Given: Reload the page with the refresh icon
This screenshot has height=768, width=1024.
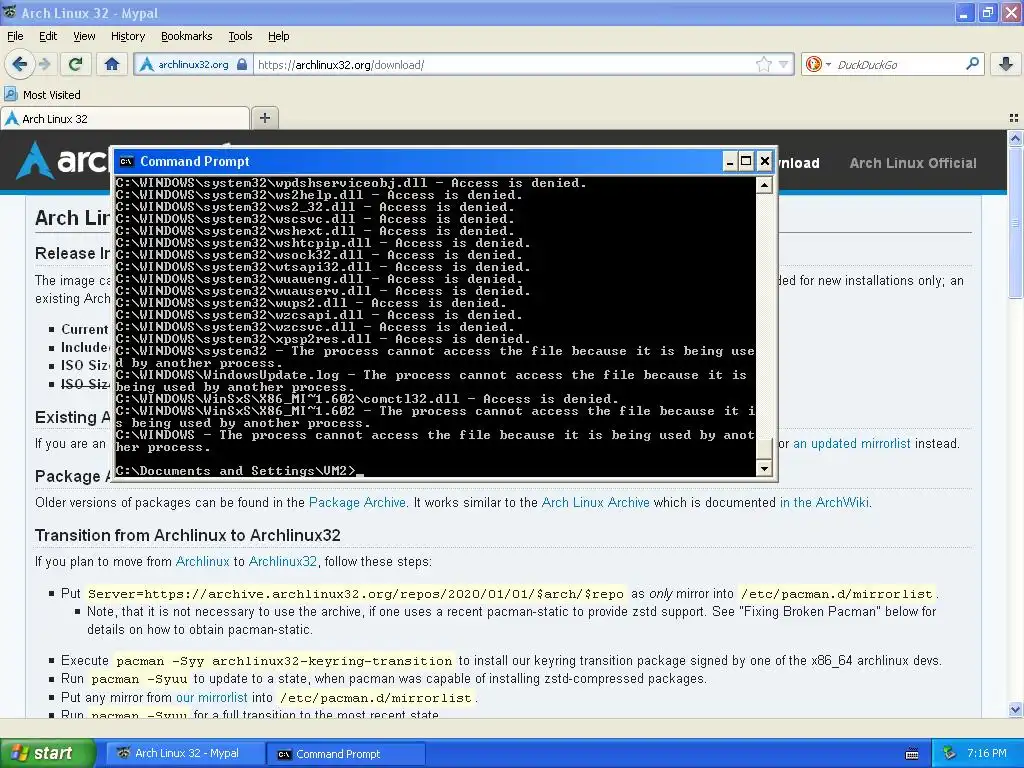Looking at the screenshot, I should 76,64.
